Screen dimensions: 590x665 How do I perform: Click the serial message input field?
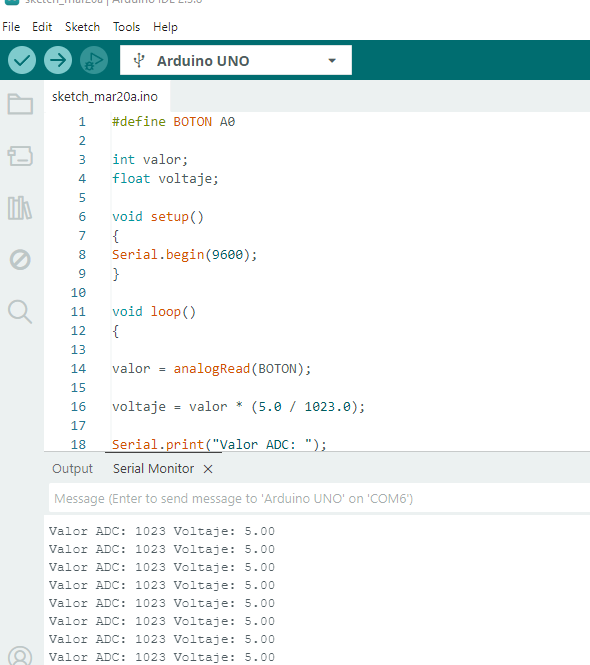tap(319, 498)
